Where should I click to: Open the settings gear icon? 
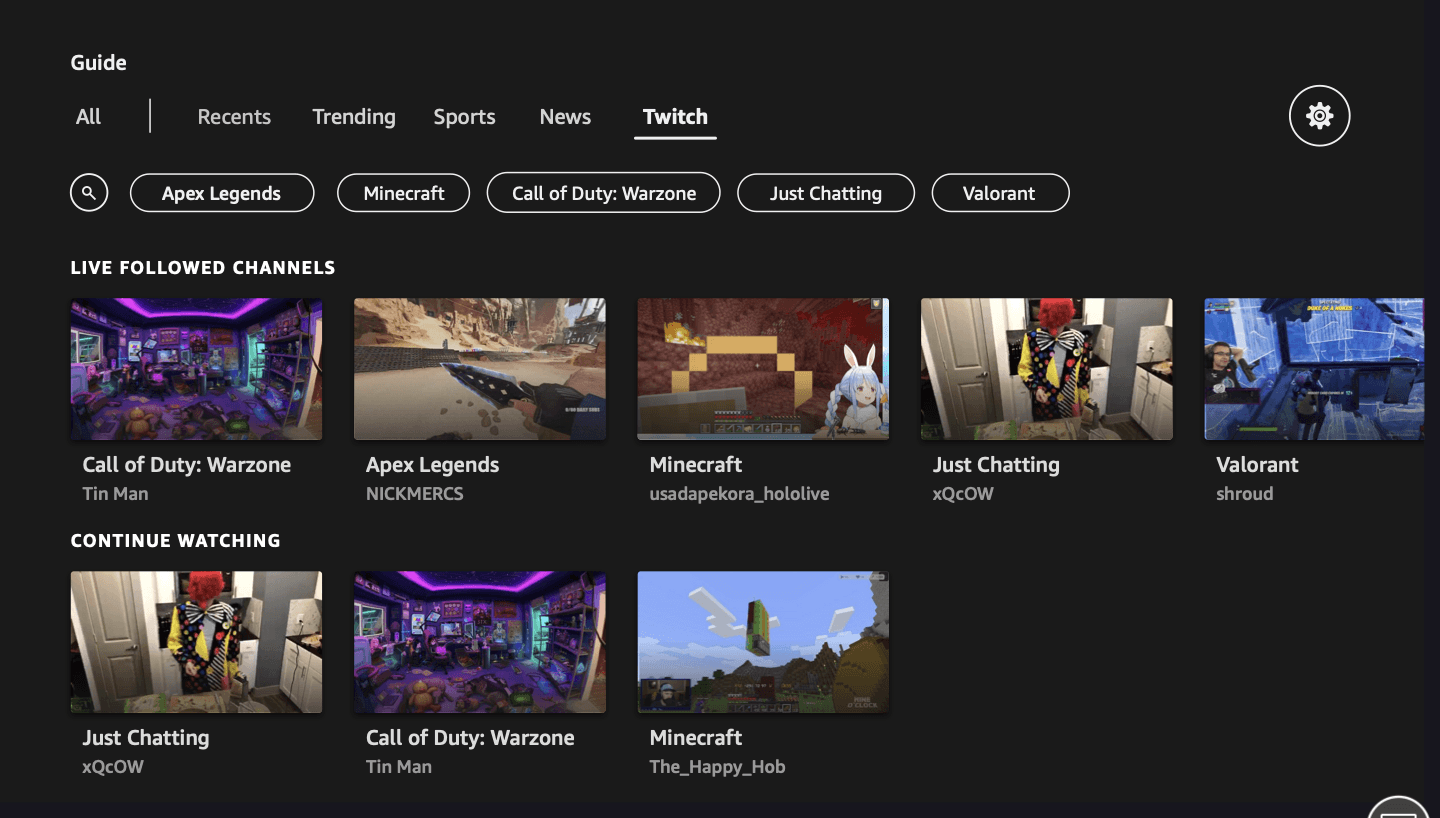1319,116
